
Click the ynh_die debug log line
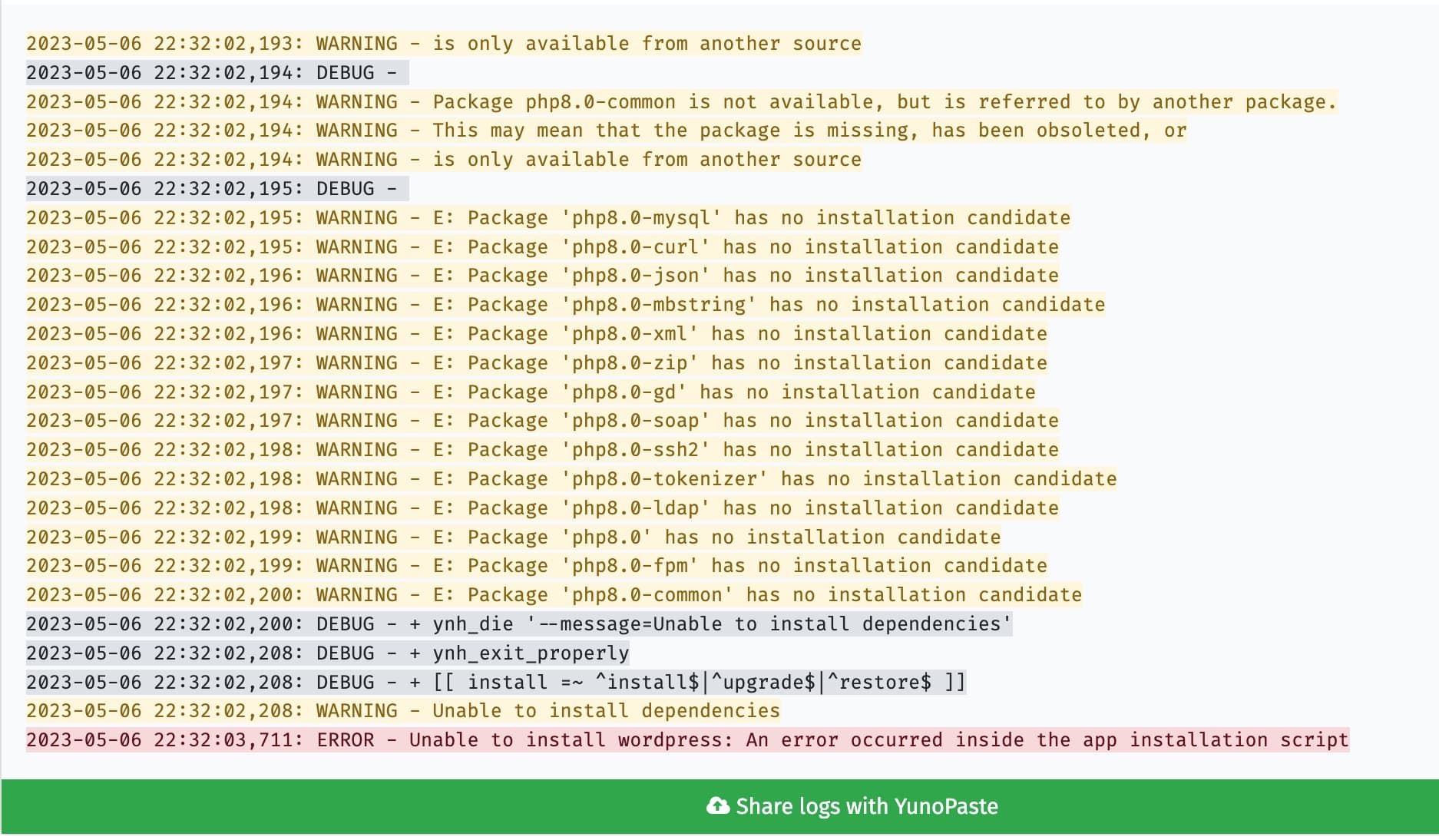click(519, 623)
